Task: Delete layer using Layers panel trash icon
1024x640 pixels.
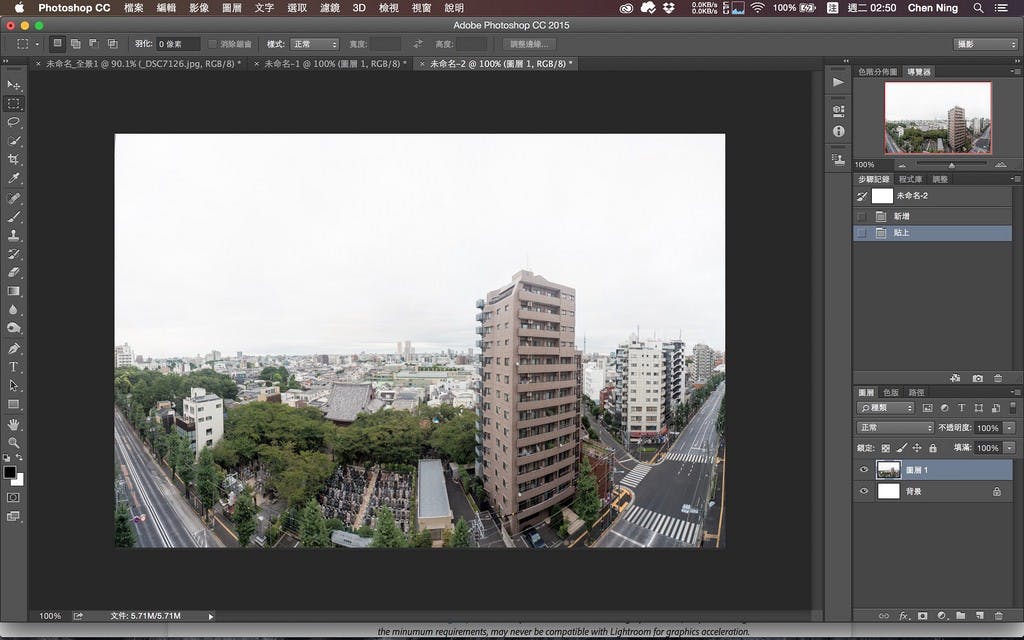Action: [997, 615]
